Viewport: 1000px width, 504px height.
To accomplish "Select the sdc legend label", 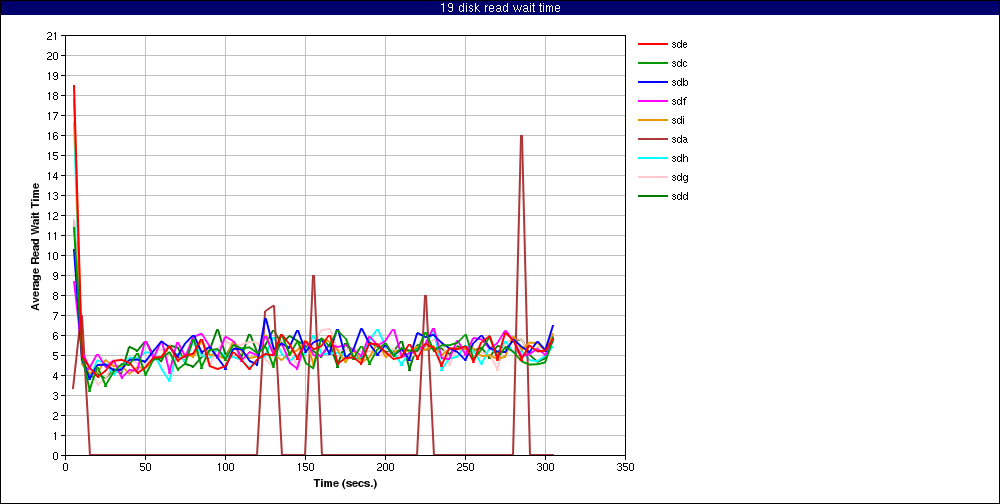I will (x=679, y=63).
